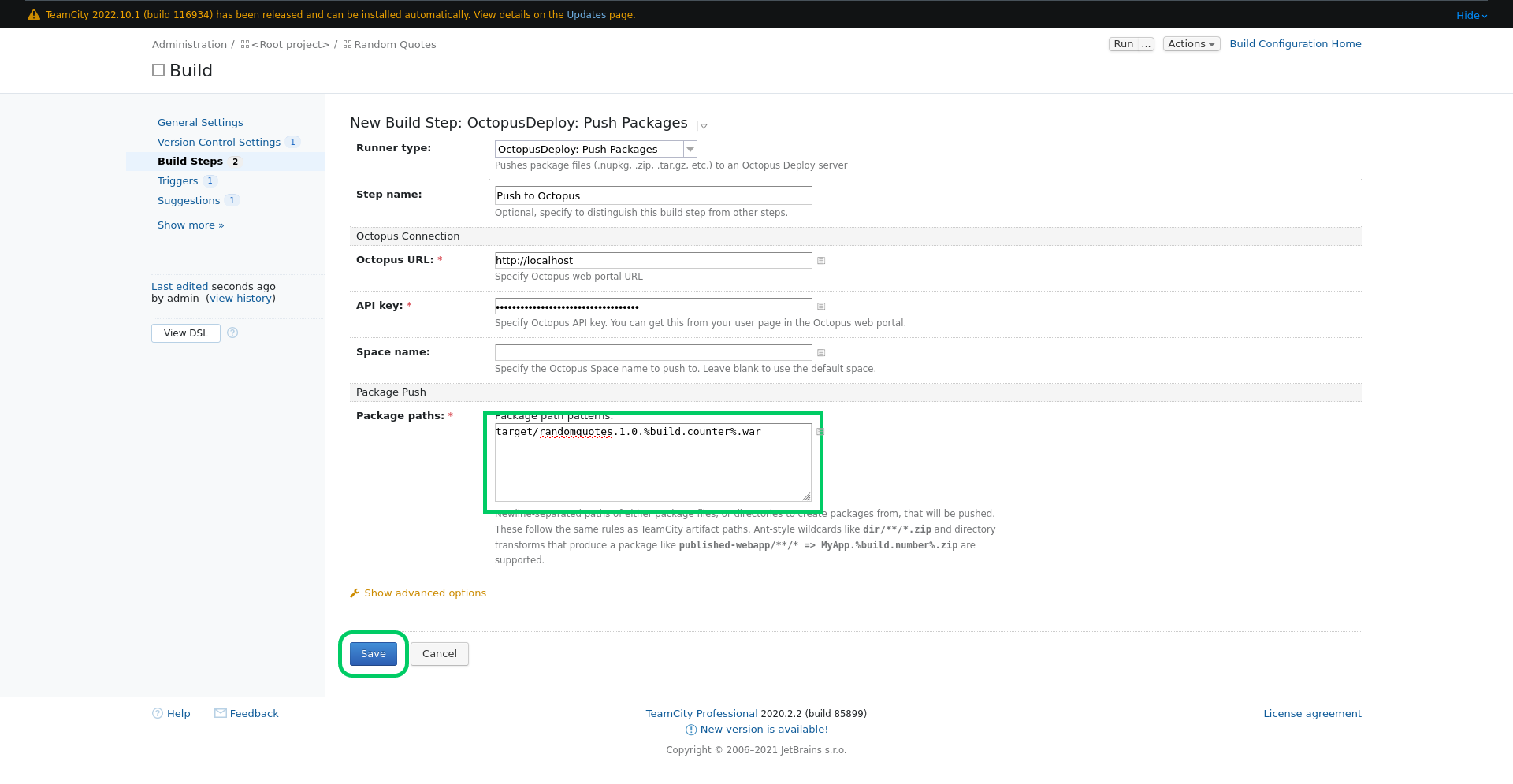Open Suggestions in the sidebar
The image size is (1513, 784).
click(x=189, y=200)
